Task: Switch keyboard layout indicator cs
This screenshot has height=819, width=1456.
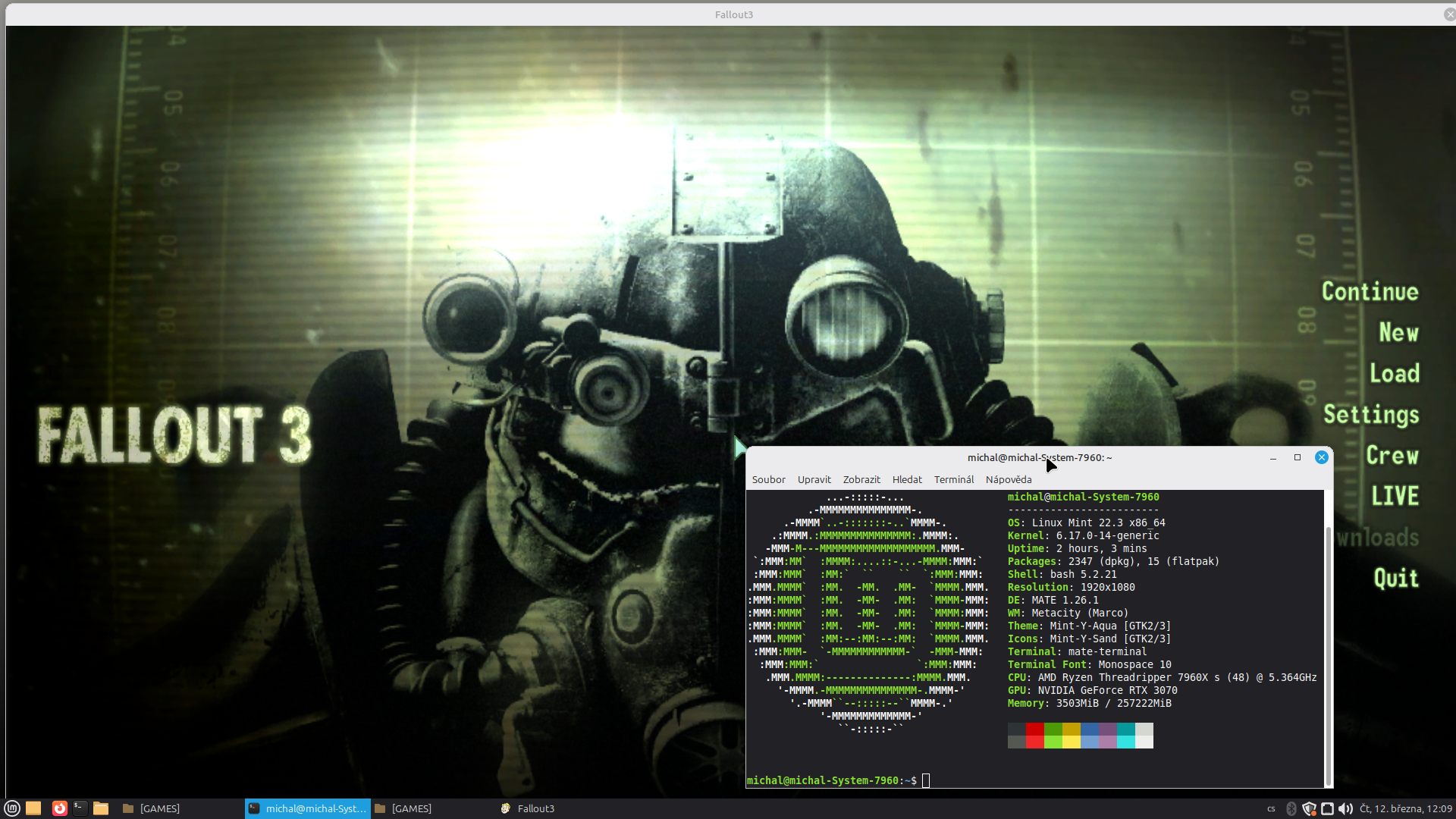Action: coord(1271,808)
